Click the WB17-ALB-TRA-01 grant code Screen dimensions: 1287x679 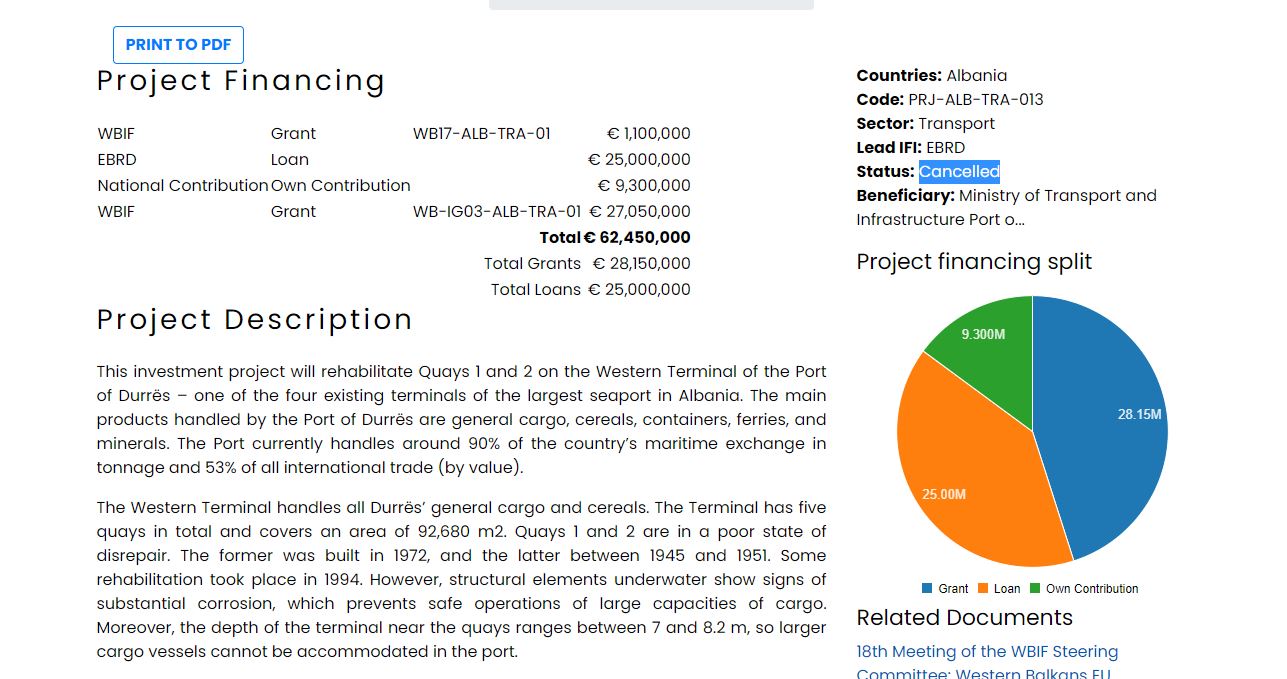pos(481,134)
